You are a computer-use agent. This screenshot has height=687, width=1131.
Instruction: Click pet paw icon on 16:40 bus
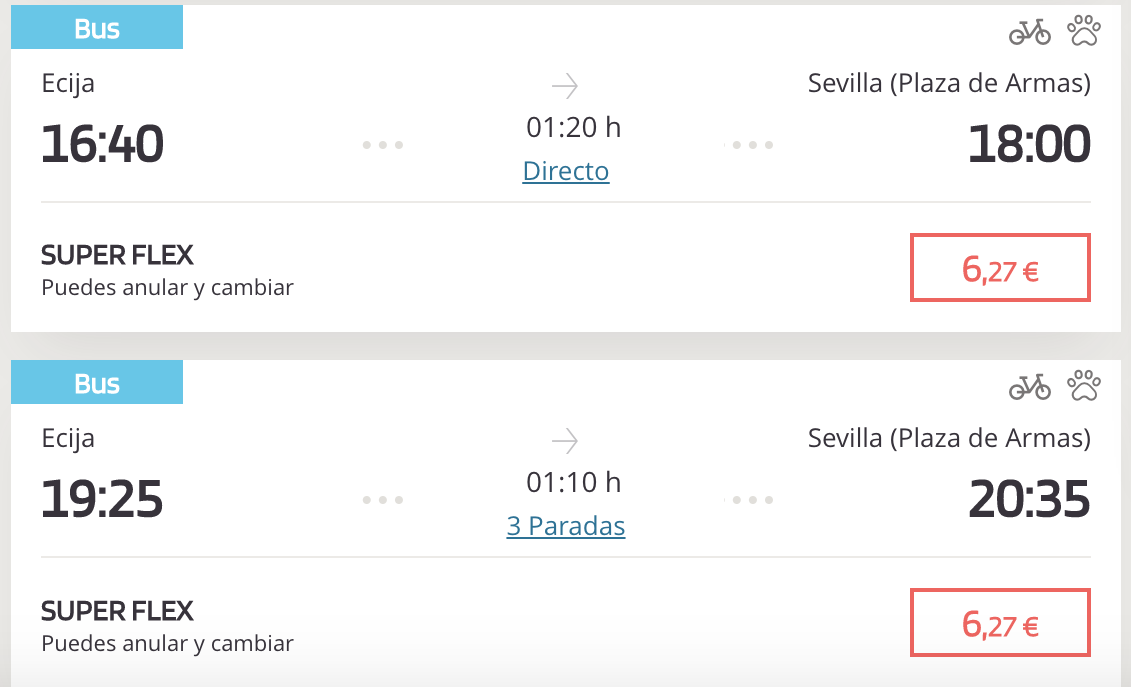click(1083, 31)
